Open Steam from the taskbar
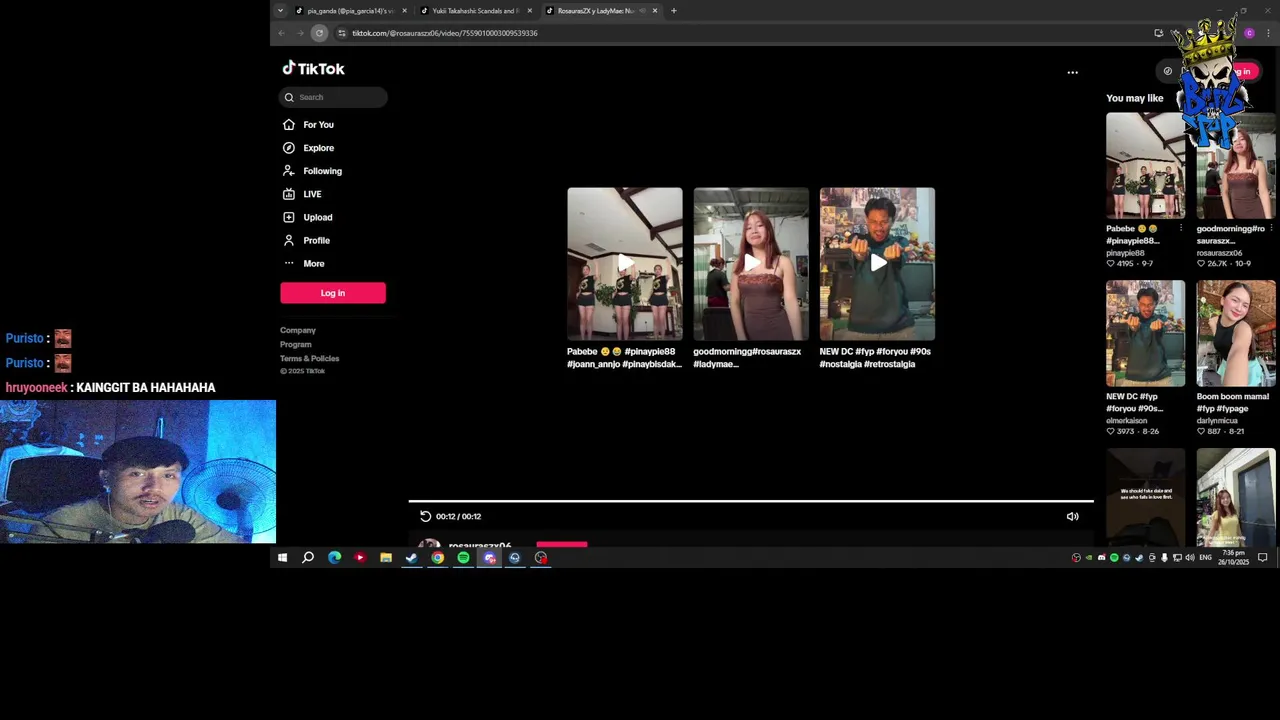Screen dimensions: 1280x720 pyautogui.click(x=411, y=558)
